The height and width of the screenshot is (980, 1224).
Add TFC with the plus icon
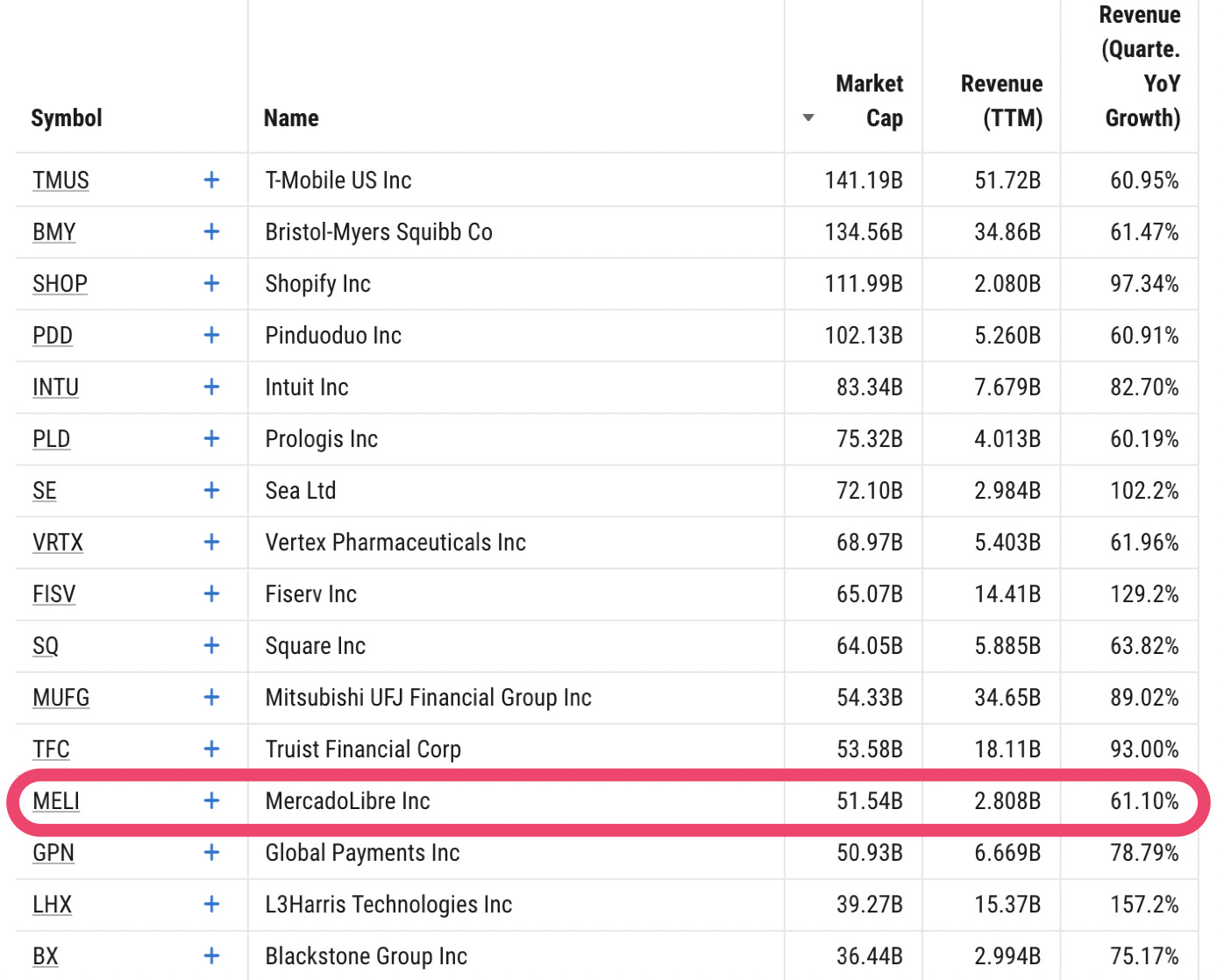(x=211, y=749)
